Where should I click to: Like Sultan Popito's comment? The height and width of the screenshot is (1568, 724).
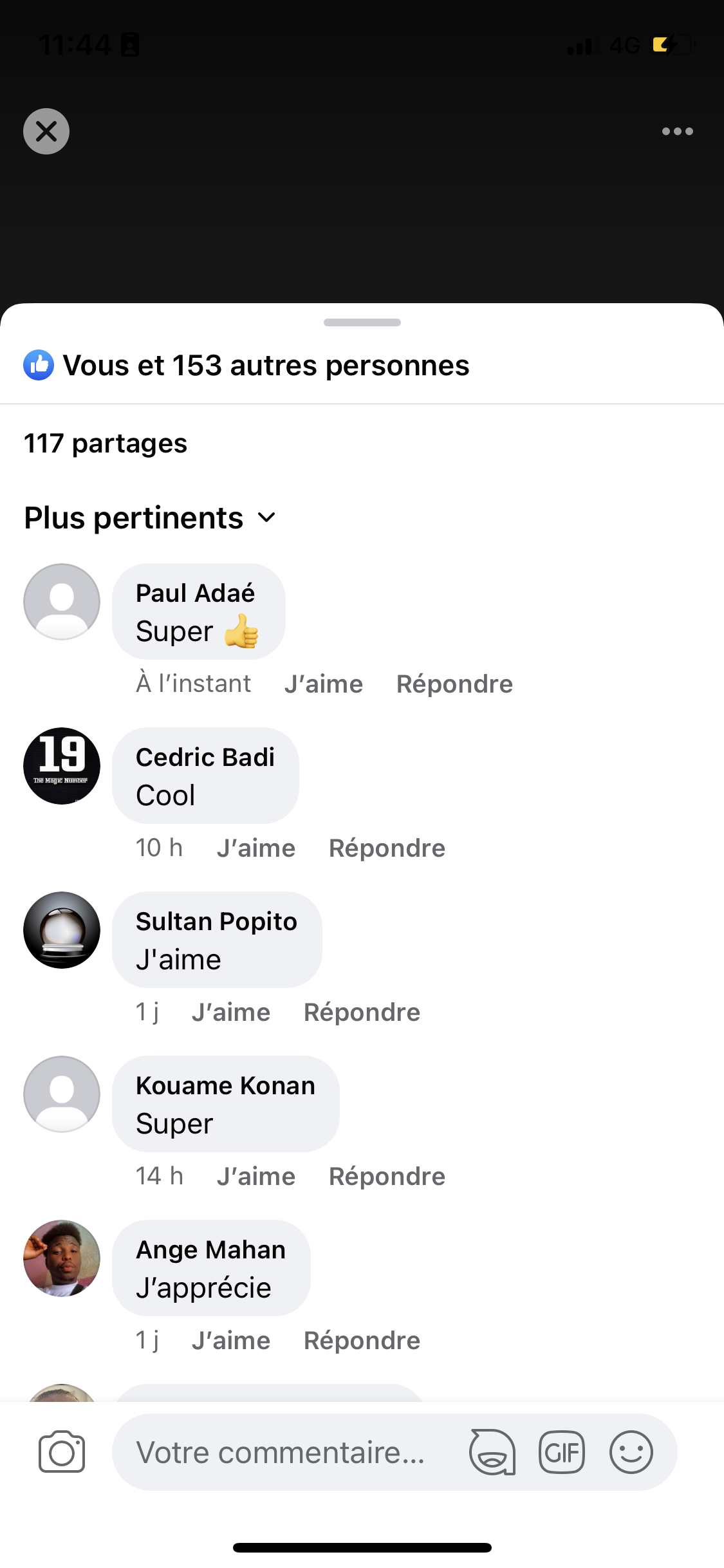point(231,1013)
